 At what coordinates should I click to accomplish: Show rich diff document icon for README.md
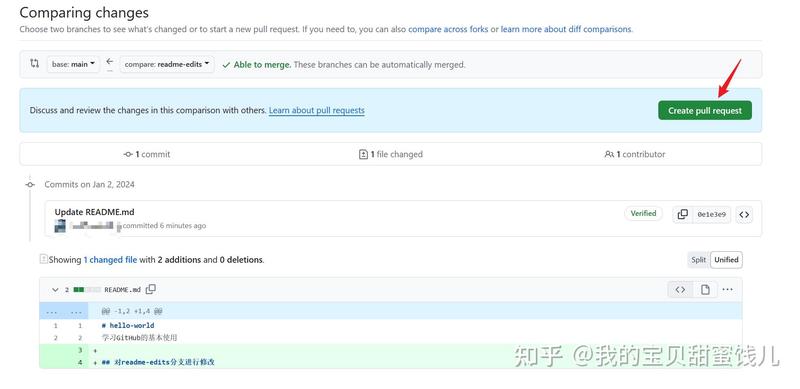[x=705, y=290]
